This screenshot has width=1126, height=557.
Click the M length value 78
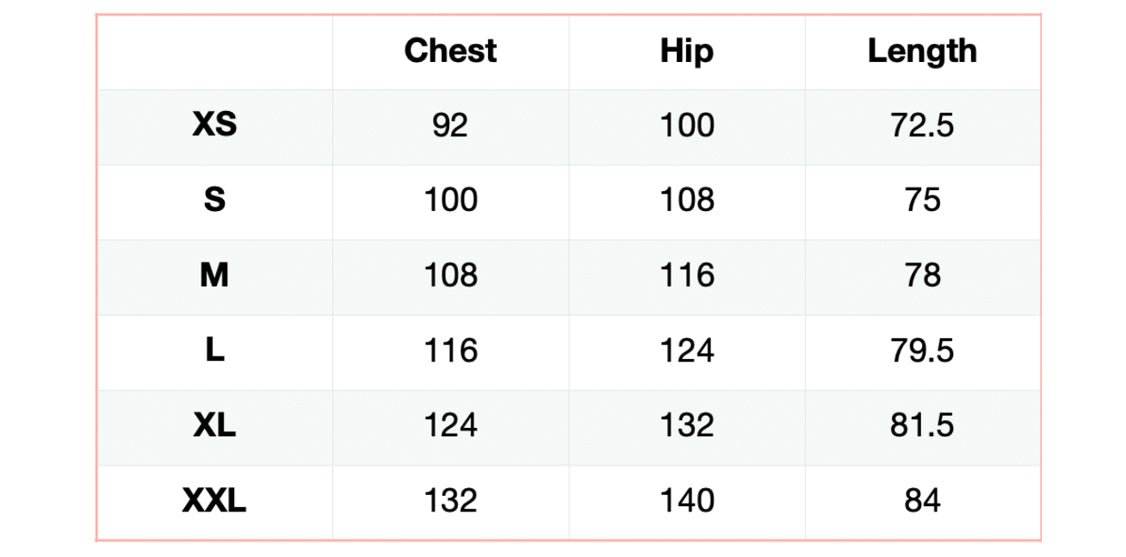click(x=921, y=275)
